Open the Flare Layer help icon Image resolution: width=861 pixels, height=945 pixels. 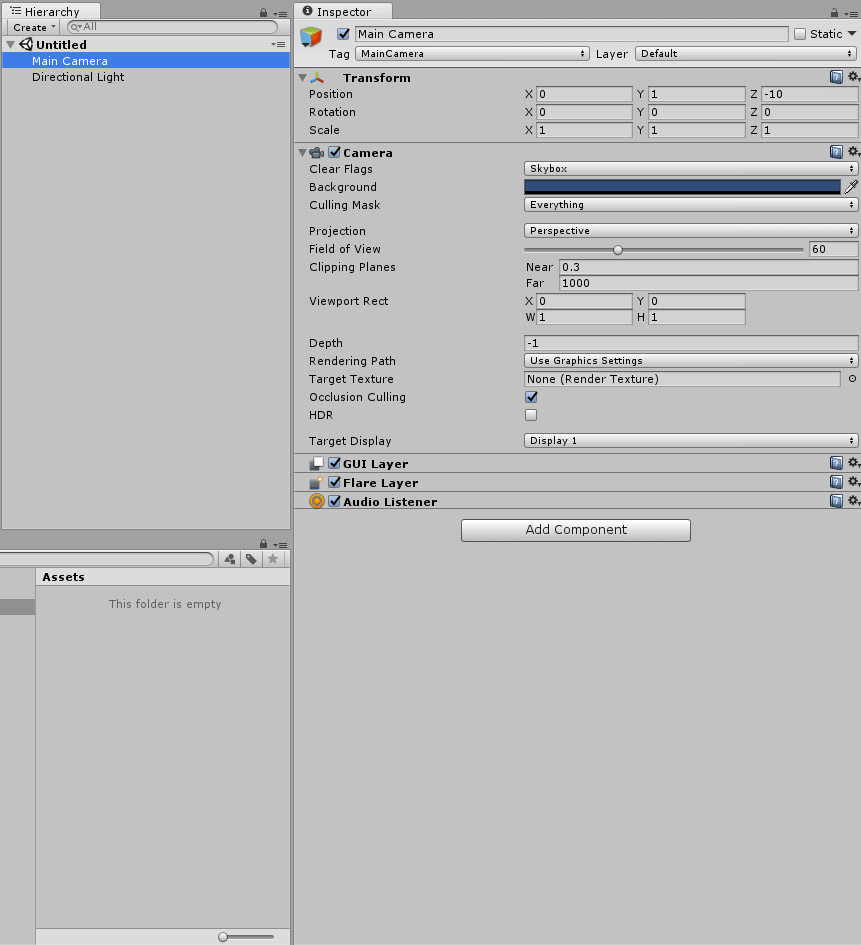pos(836,482)
